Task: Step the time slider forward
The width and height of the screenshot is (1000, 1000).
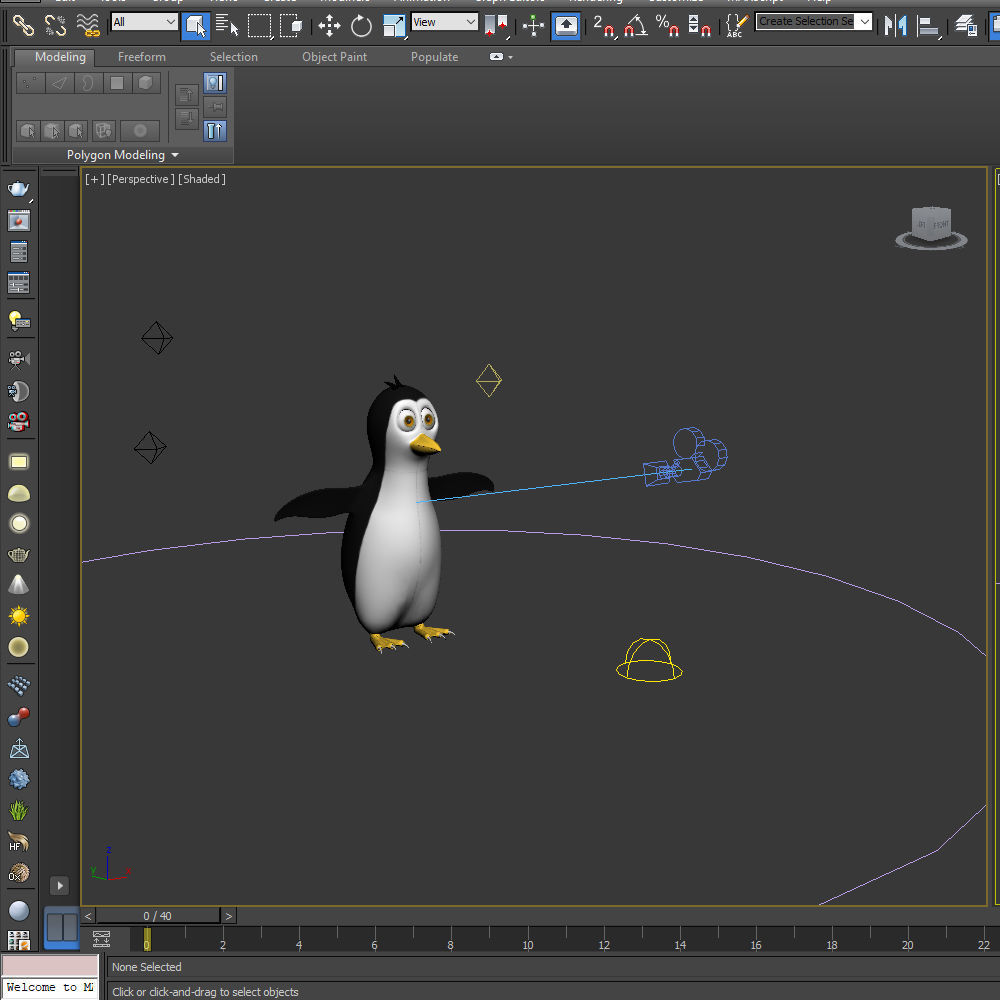Action: coord(228,916)
